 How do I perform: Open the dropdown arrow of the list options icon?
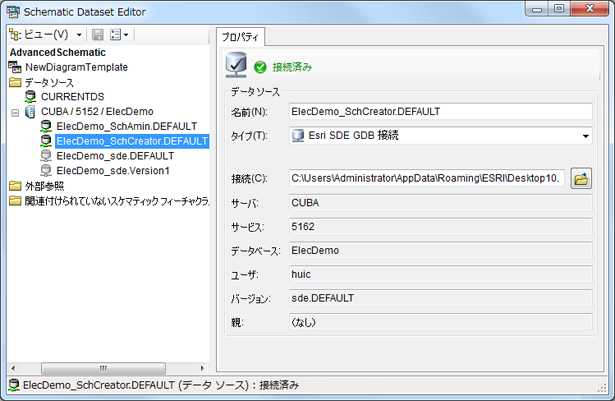126,35
